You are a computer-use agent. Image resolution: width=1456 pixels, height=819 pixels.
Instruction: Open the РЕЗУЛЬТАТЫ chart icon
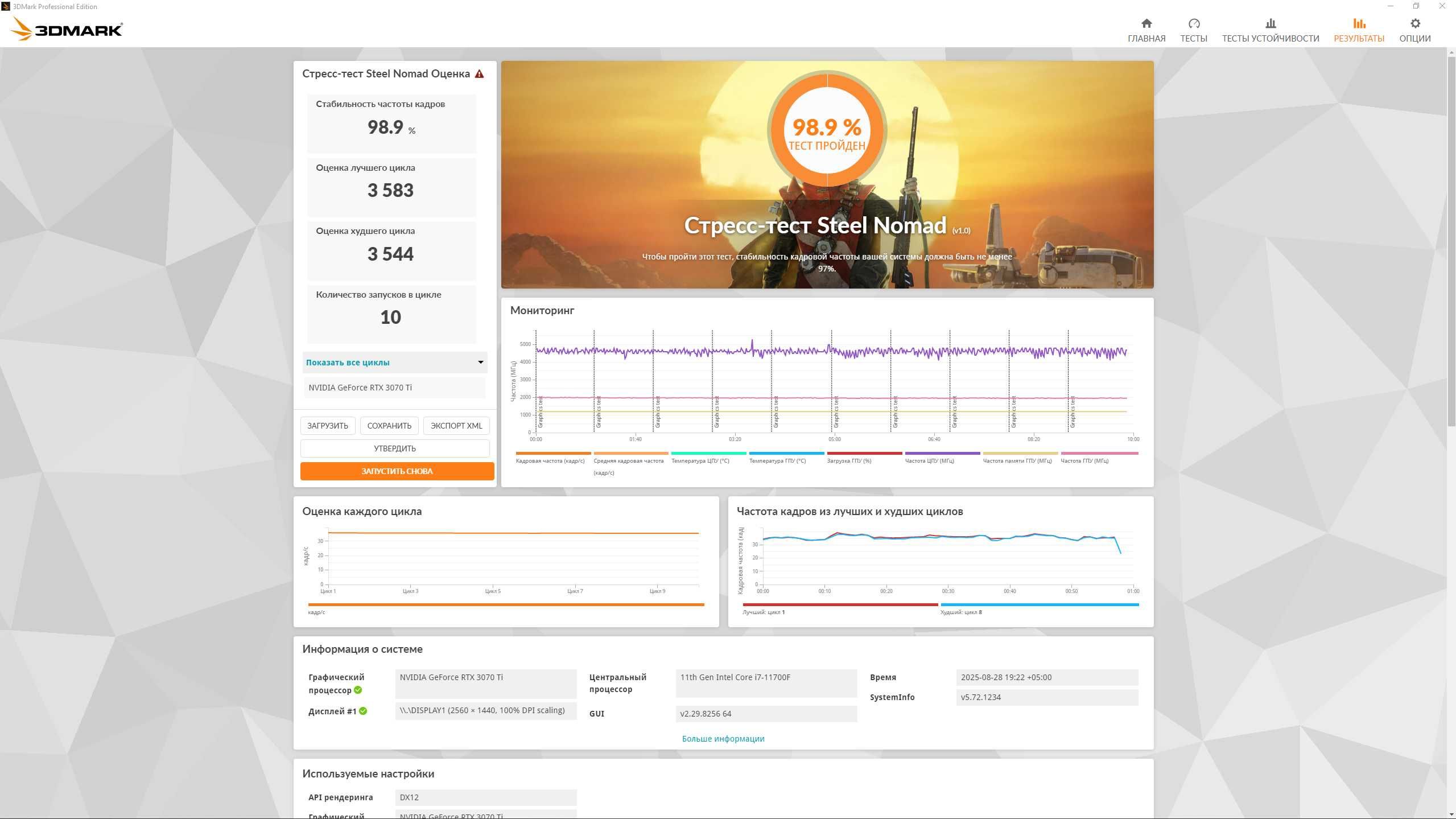[x=1359, y=23]
